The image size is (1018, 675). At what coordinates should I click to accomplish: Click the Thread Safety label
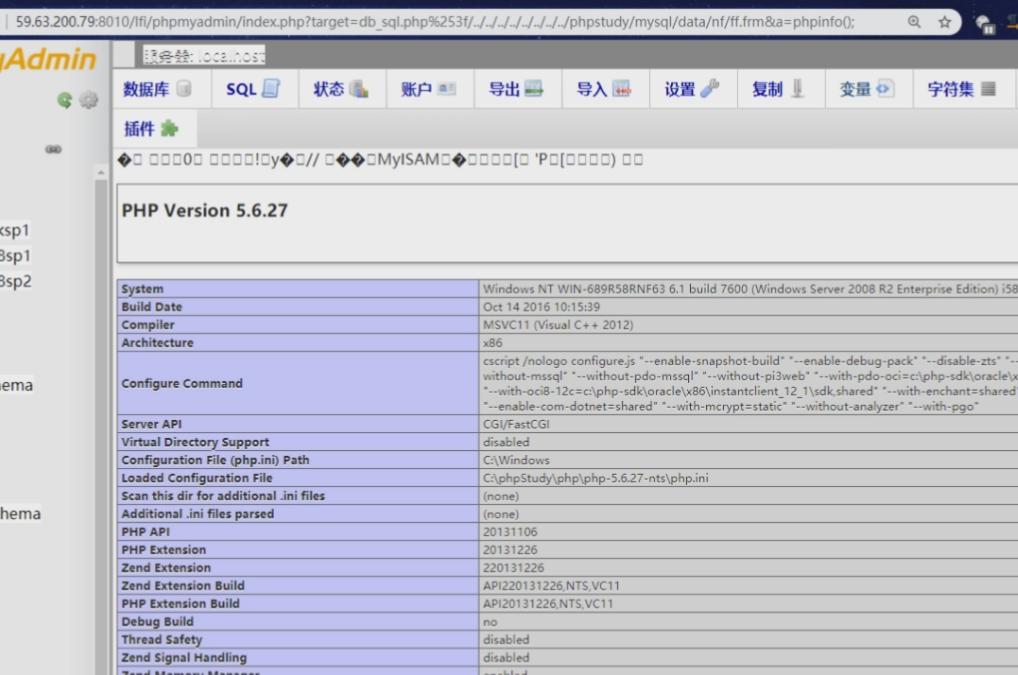tap(162, 640)
